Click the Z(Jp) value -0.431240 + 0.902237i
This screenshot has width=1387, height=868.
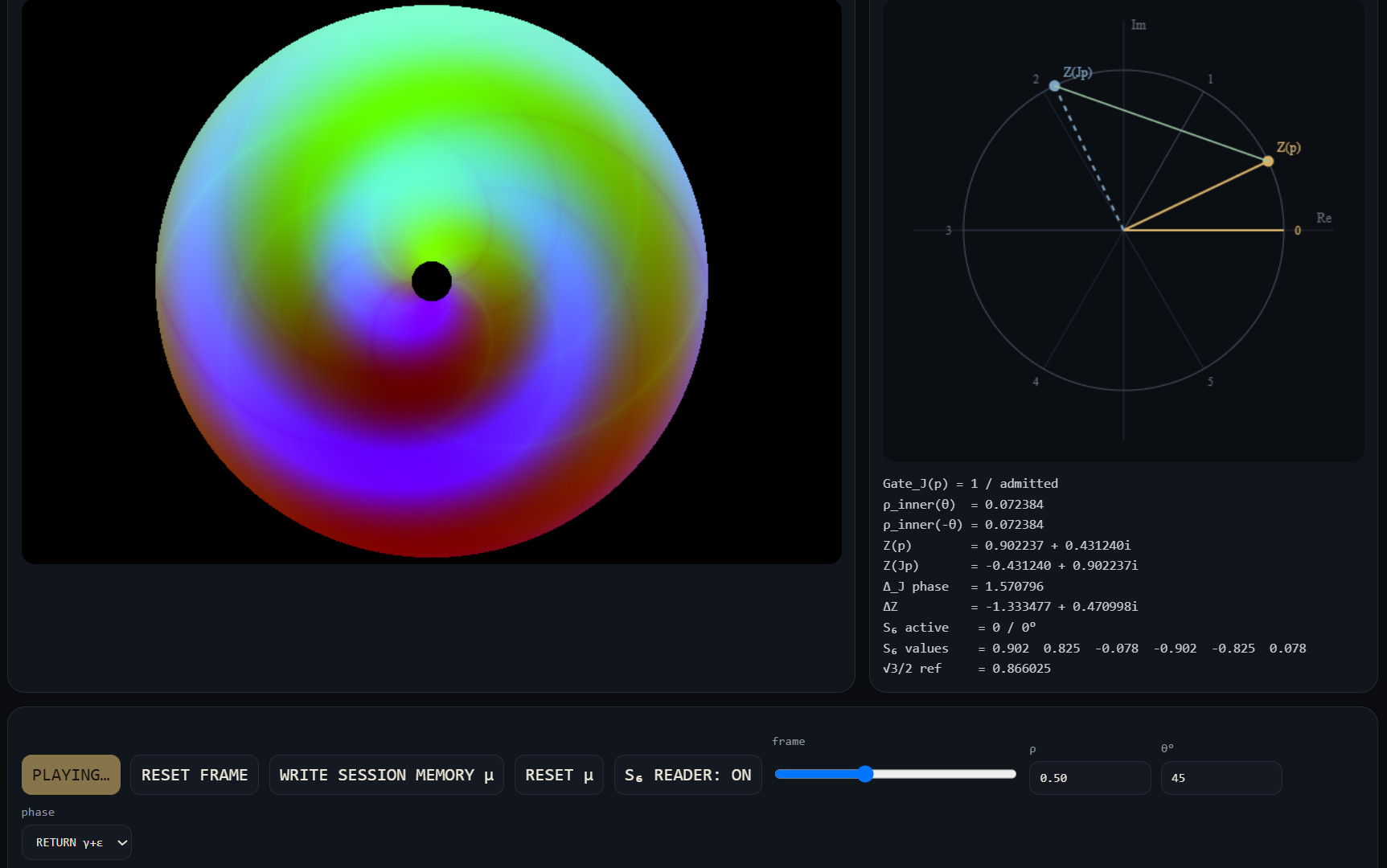coord(1062,565)
